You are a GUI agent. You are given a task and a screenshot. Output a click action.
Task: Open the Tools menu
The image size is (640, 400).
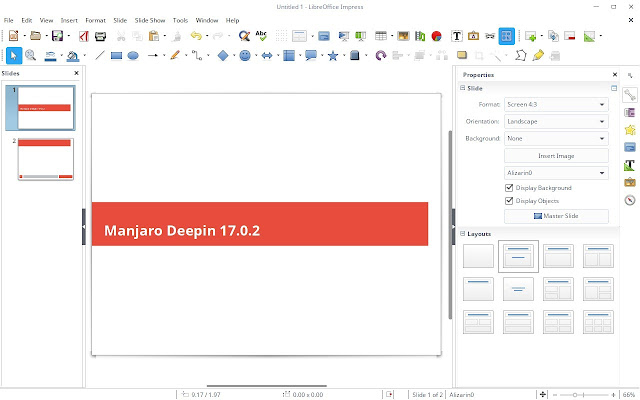(180, 20)
